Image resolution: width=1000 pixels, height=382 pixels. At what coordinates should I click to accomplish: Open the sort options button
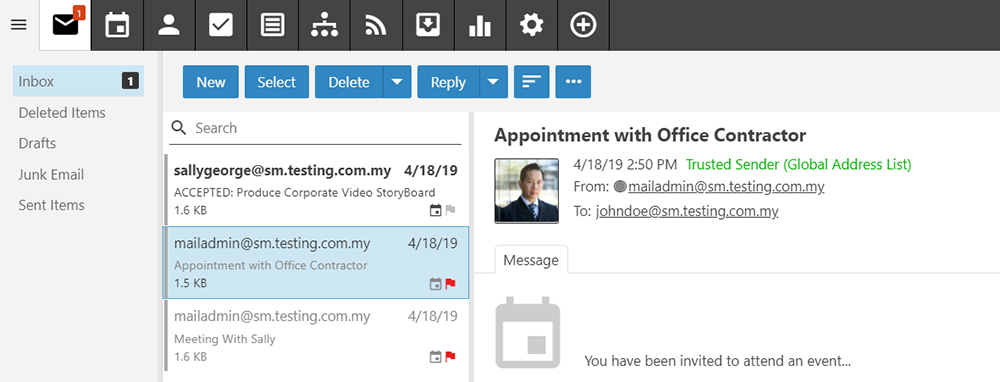pos(532,82)
